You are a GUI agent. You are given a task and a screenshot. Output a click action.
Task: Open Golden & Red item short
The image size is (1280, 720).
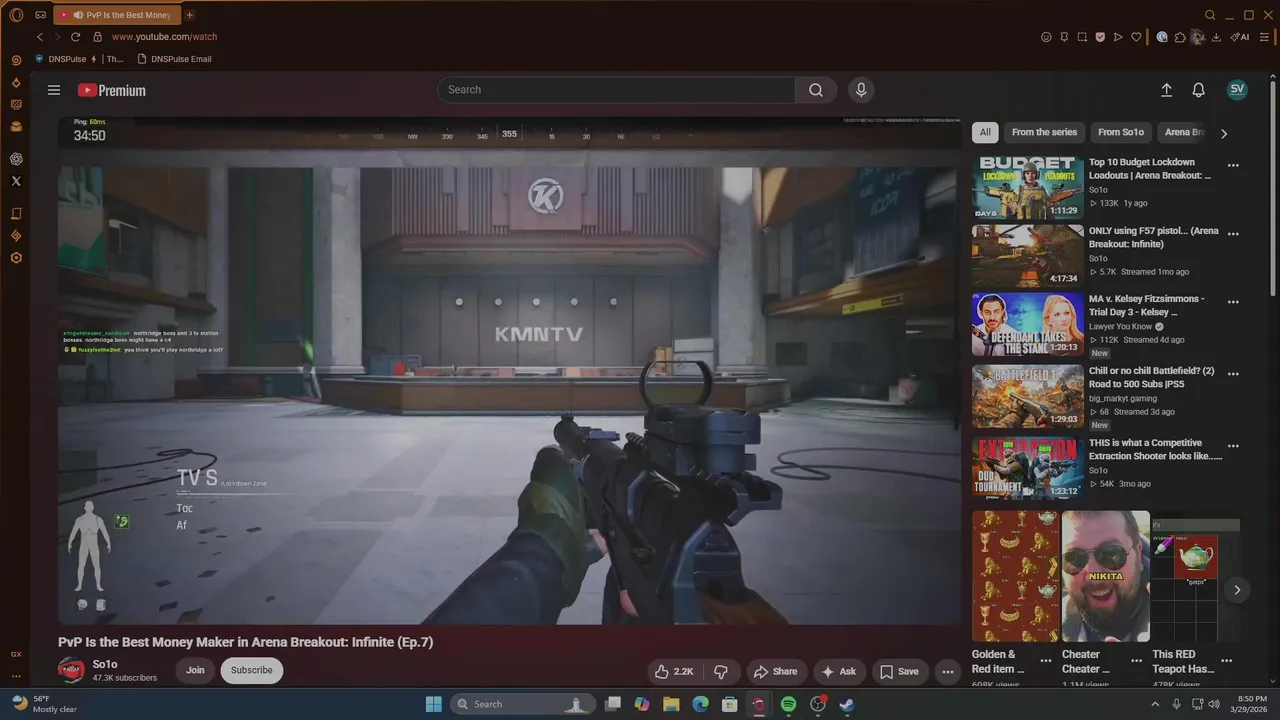(x=1016, y=577)
